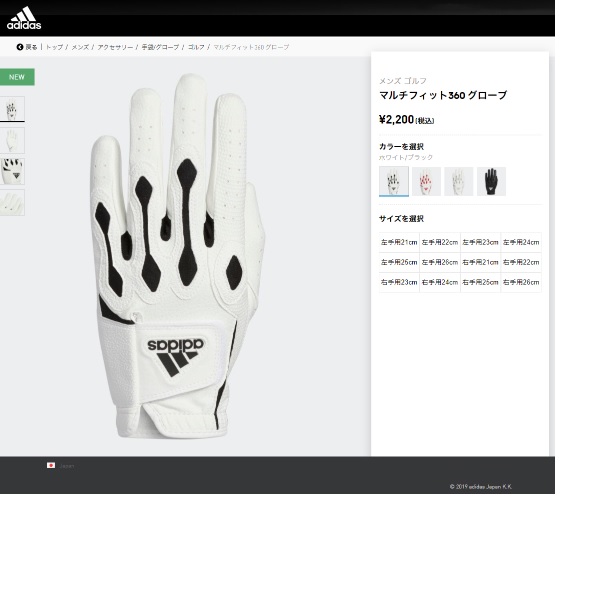
Task: Open the fourth, bottom thumbnail image
Action: click(12, 202)
